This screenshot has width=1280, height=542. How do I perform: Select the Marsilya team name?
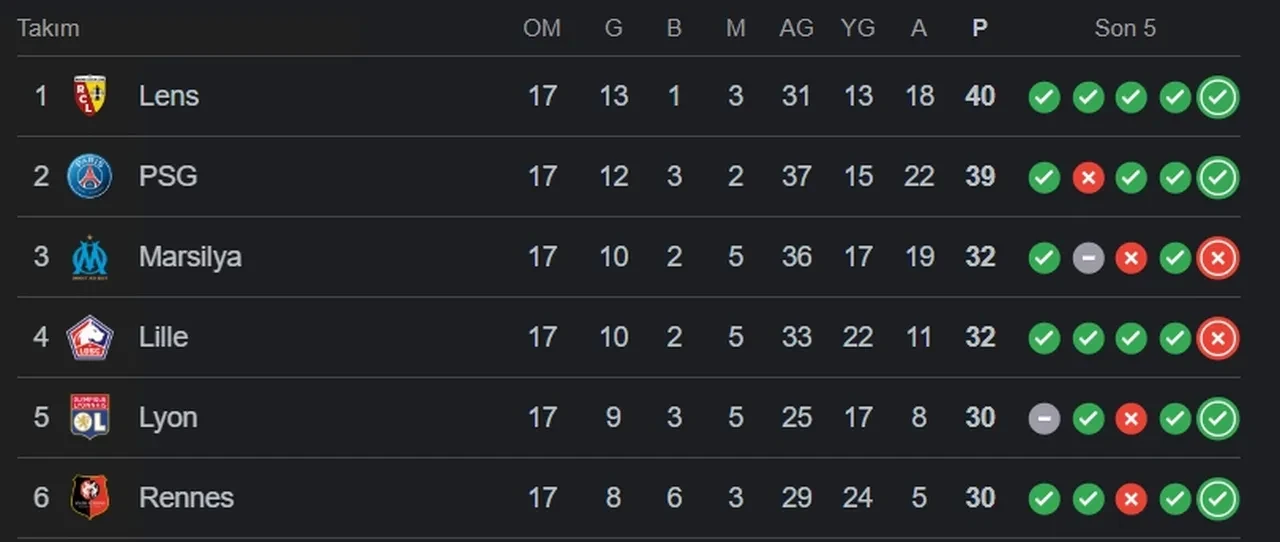click(x=190, y=257)
